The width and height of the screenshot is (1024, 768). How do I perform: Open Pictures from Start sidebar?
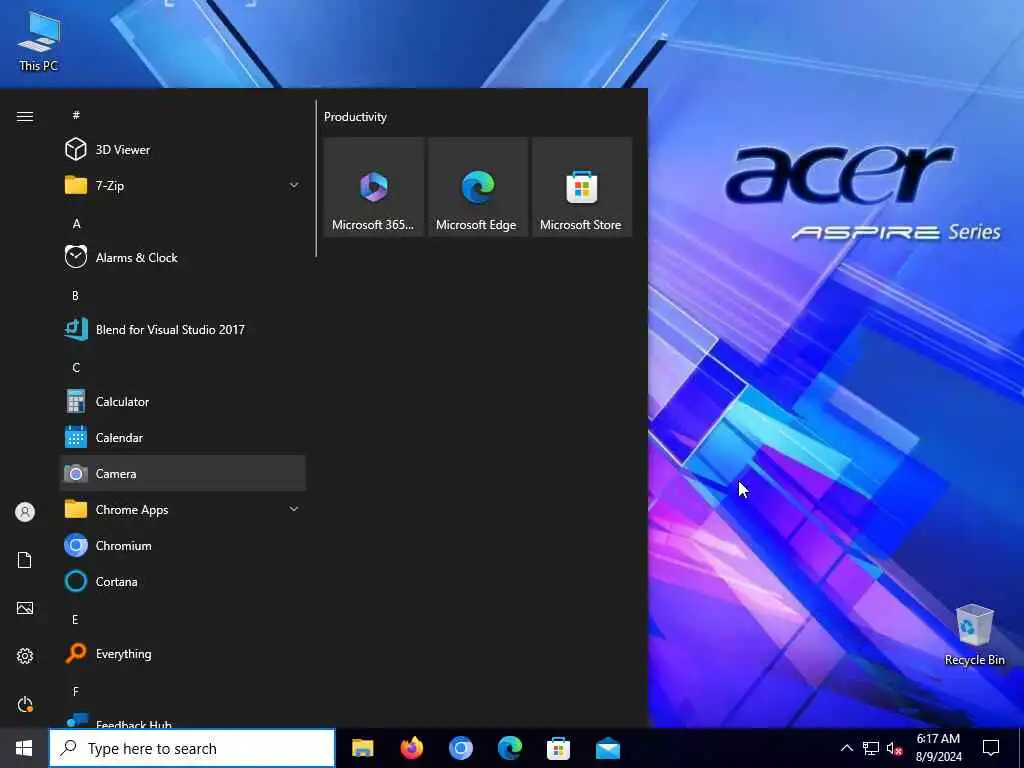[x=25, y=608]
